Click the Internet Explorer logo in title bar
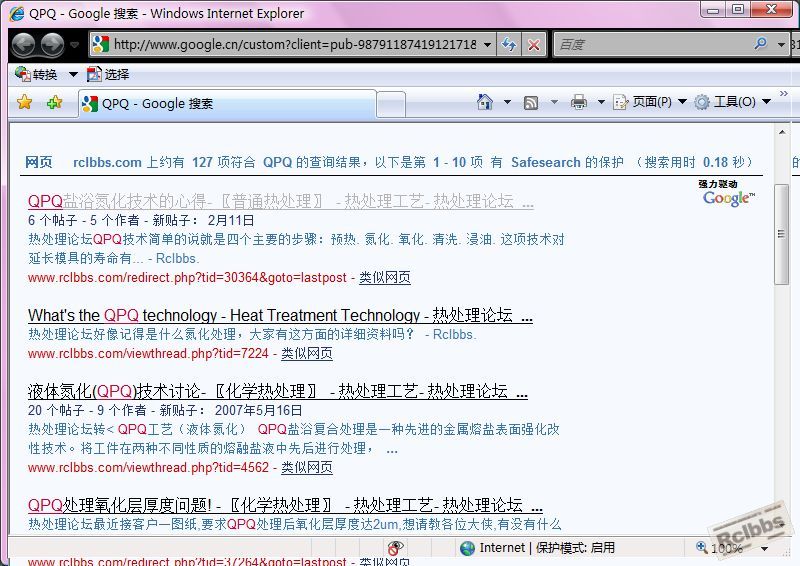The height and width of the screenshot is (566, 800). [16, 13]
